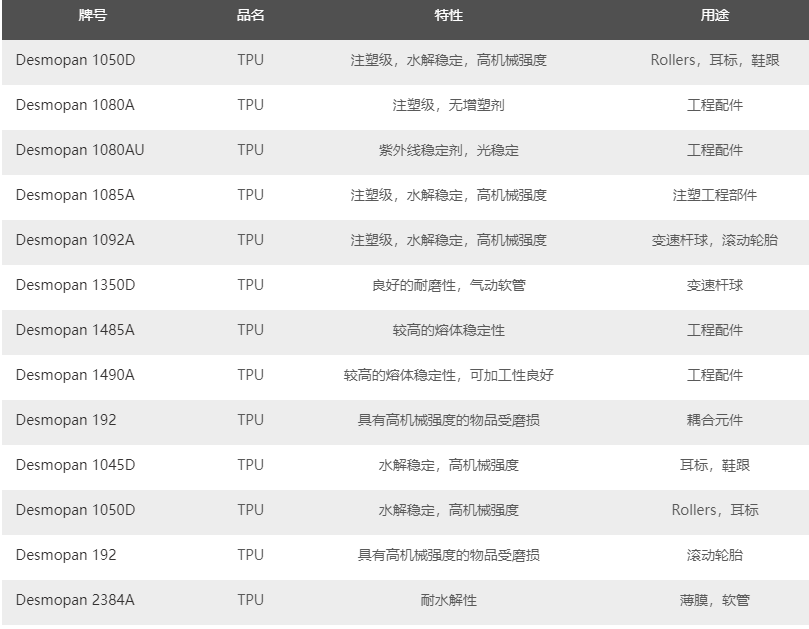
Task: Select the 特性 column header
Action: (x=448, y=16)
